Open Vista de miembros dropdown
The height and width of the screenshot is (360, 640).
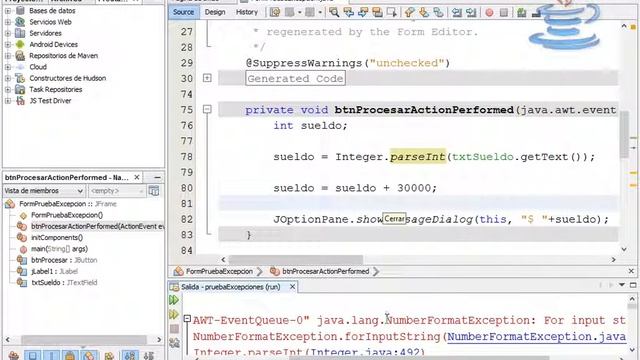click(x=44, y=191)
